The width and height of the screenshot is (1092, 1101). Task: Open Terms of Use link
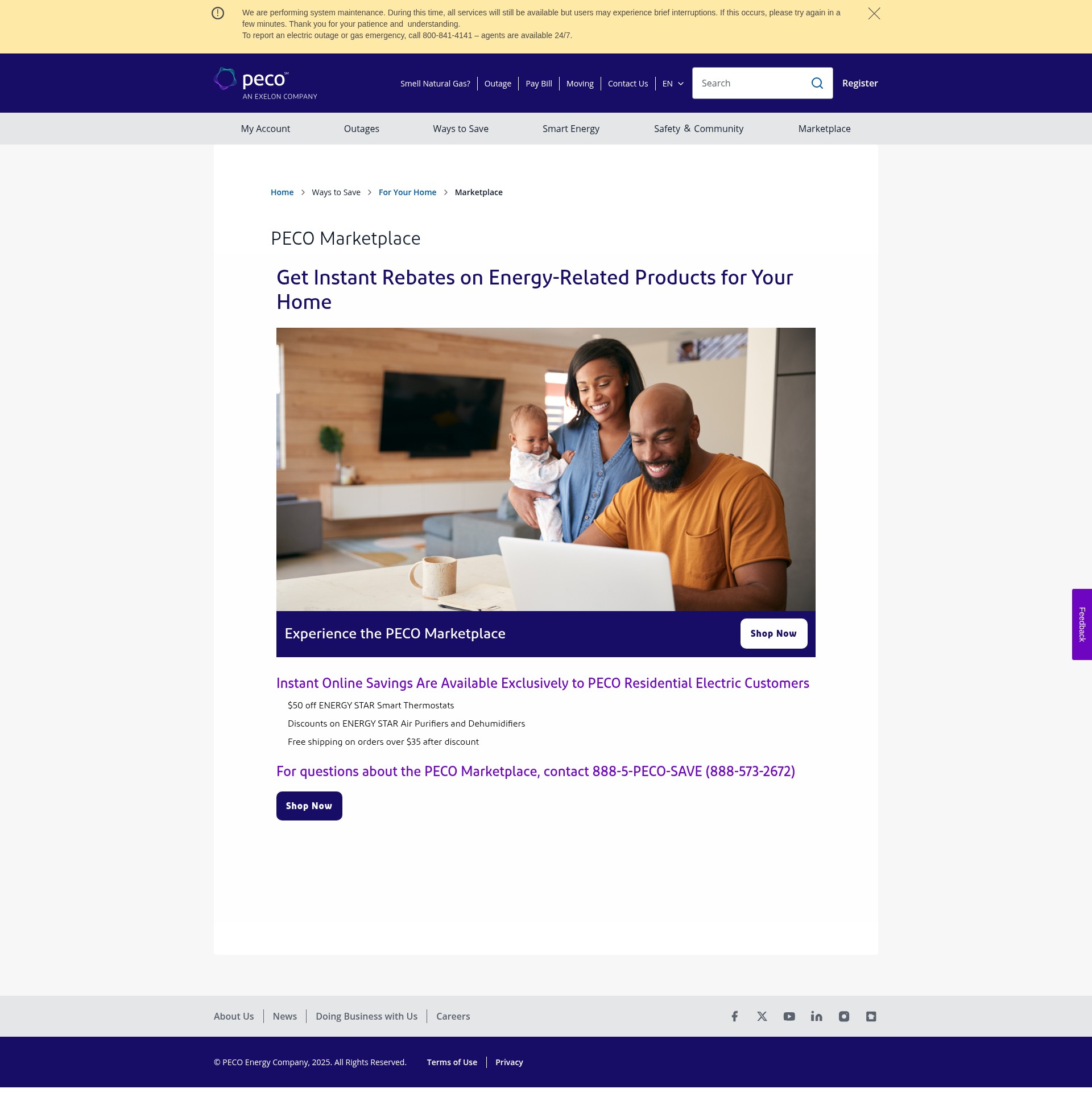(452, 1062)
